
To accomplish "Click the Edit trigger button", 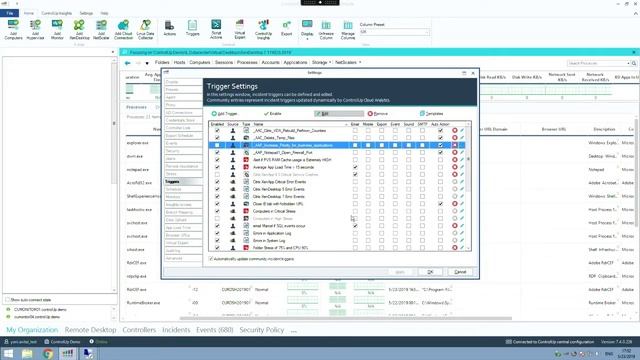I will (339, 113).
